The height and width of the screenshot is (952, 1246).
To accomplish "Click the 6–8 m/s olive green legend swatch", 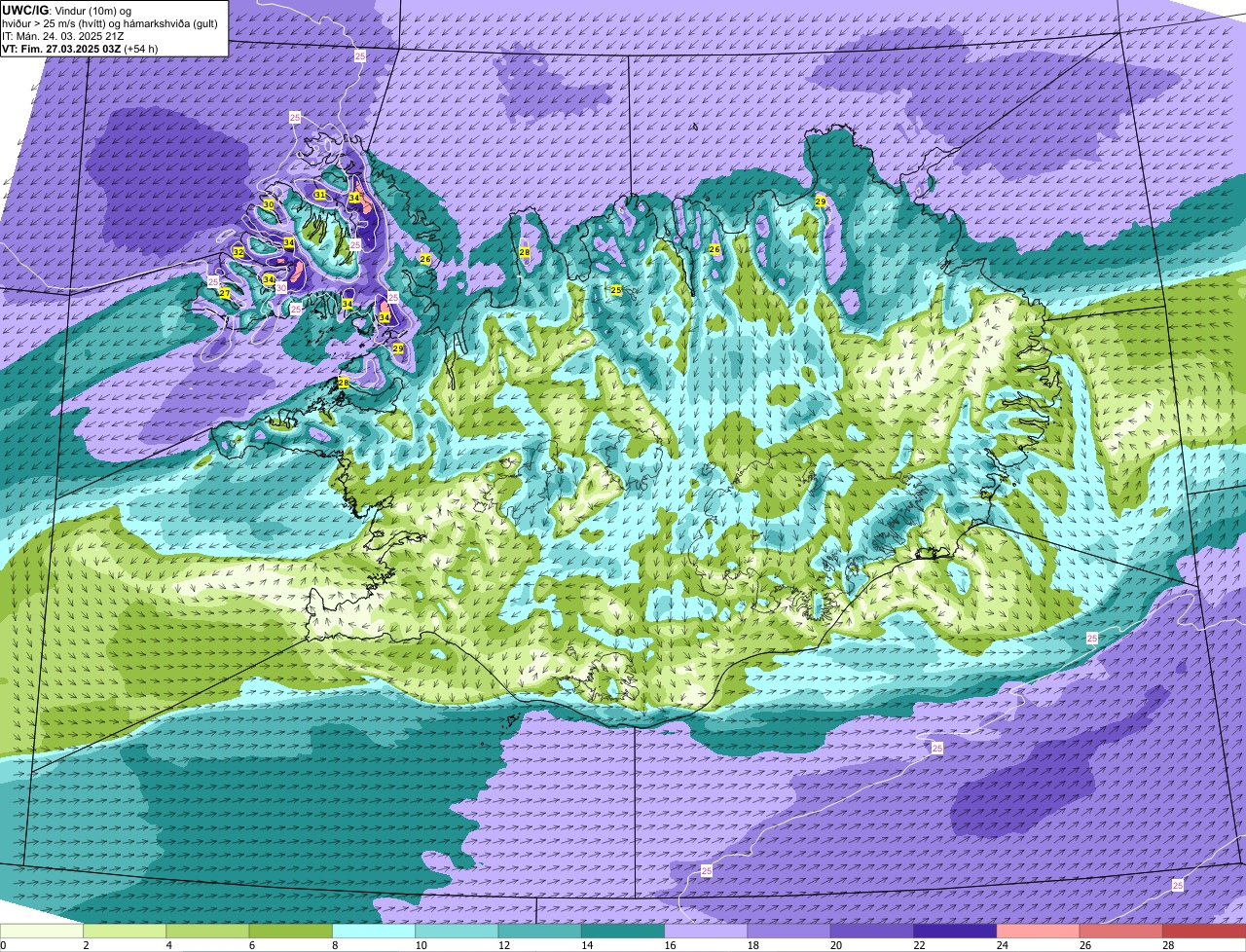I will click(x=290, y=931).
